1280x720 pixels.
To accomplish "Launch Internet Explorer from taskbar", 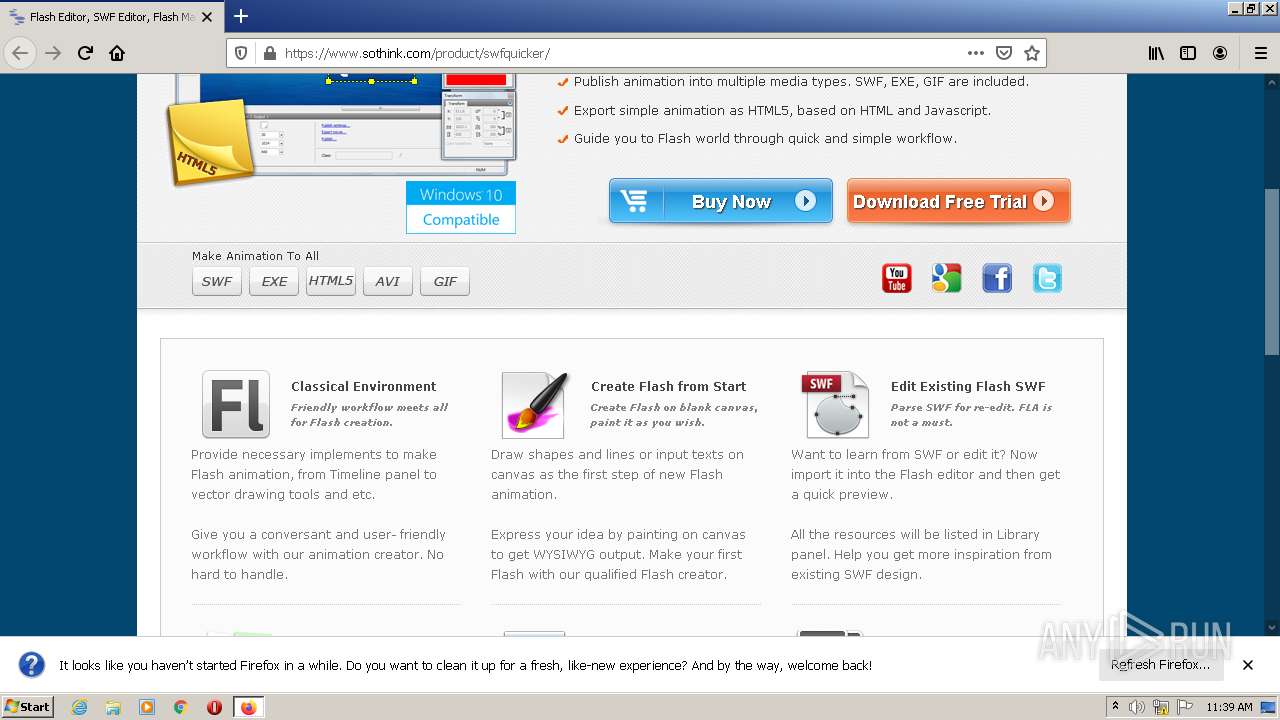I will (79, 707).
